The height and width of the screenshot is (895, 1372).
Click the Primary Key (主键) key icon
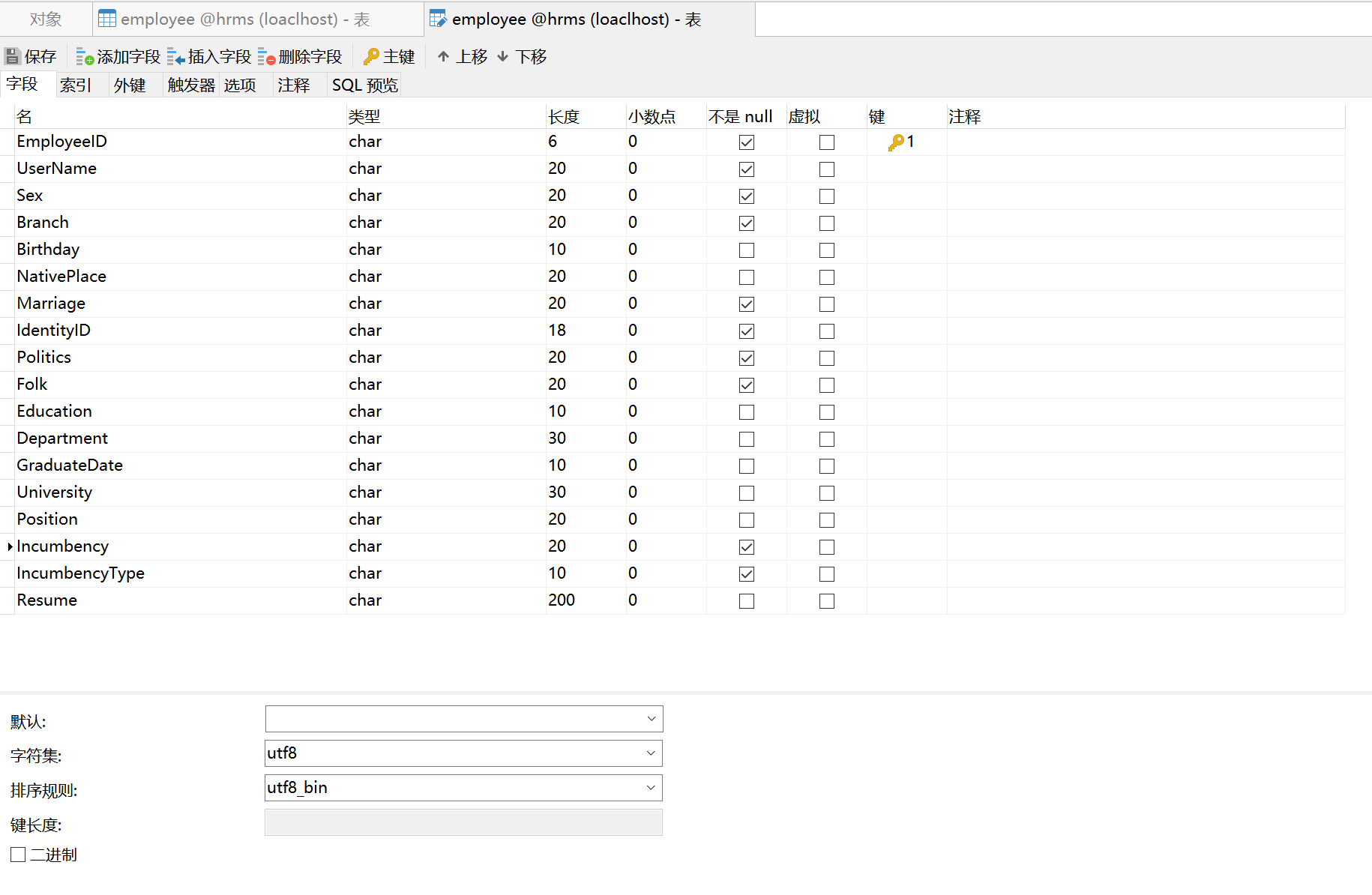coord(371,57)
